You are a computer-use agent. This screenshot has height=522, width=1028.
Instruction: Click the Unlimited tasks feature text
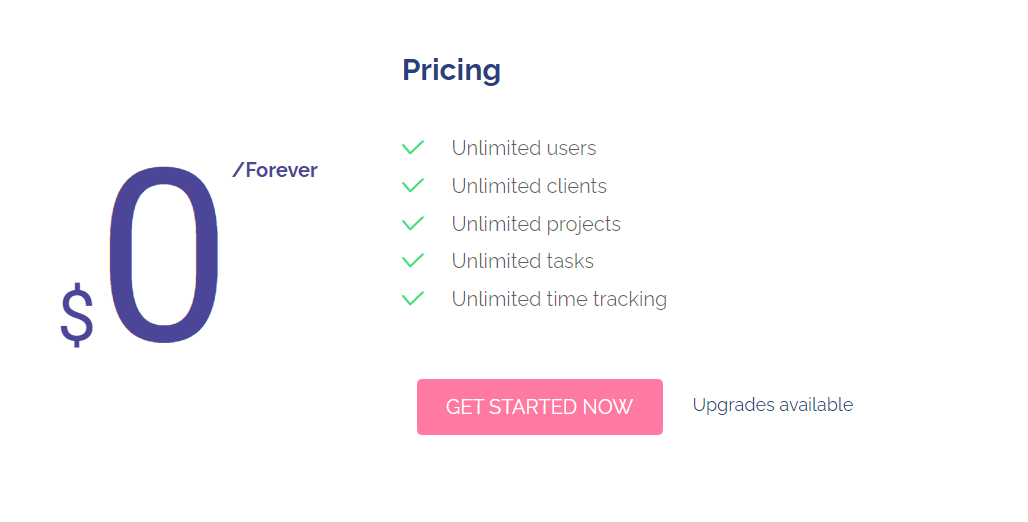[x=522, y=261]
